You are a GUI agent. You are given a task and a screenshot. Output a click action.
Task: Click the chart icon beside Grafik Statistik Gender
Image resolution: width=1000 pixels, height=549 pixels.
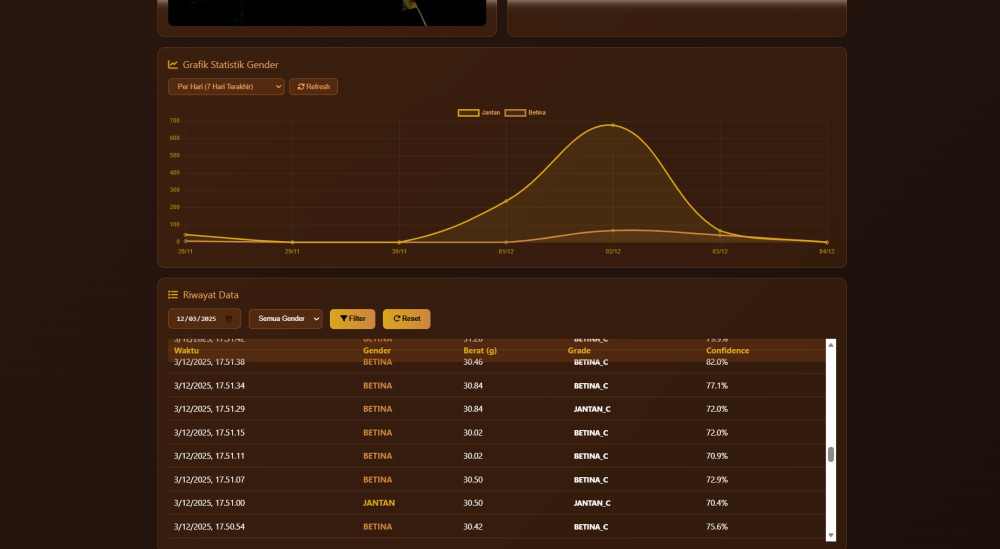tap(173, 65)
